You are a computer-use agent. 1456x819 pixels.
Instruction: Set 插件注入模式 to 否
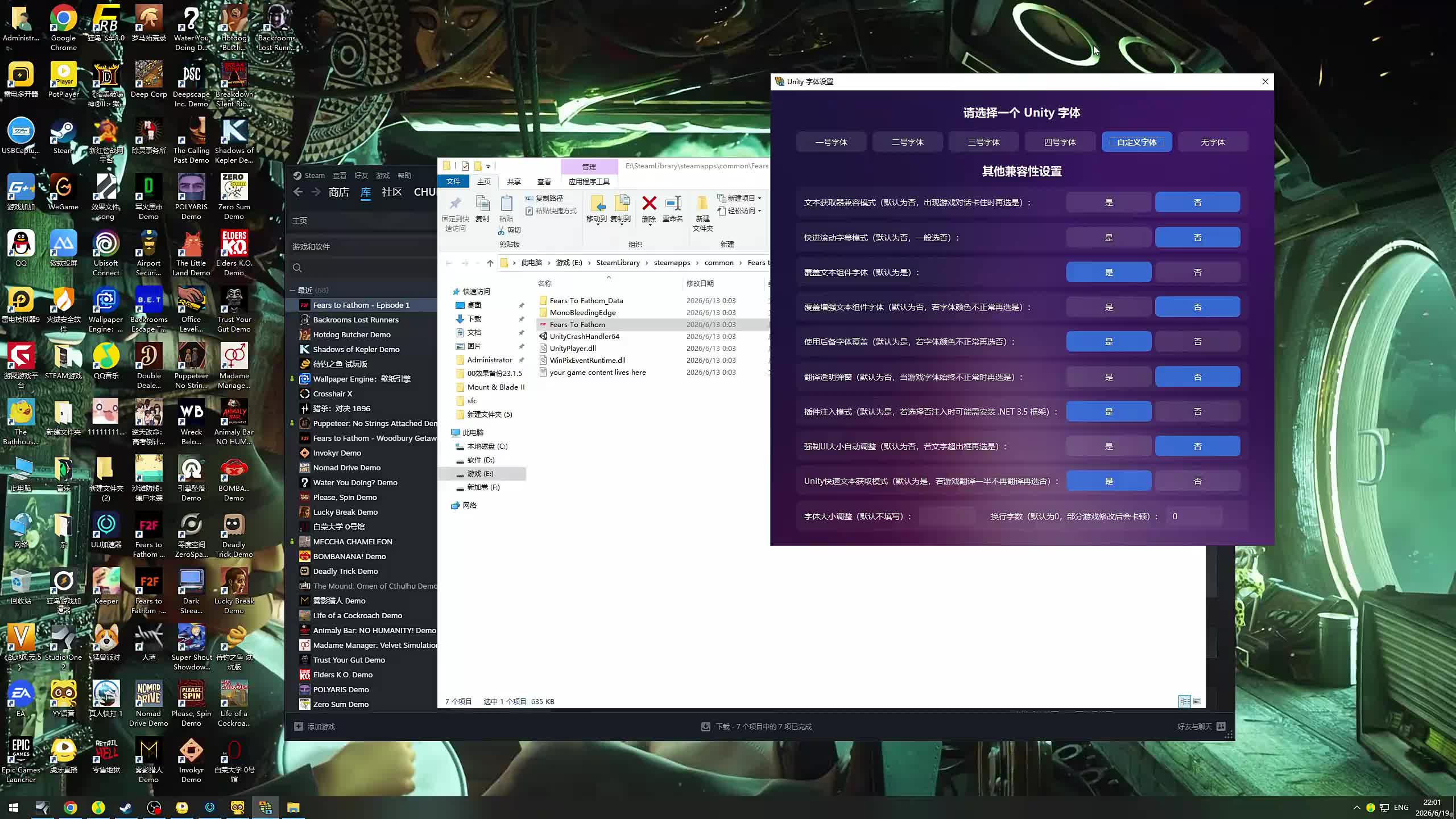[x=1197, y=412]
